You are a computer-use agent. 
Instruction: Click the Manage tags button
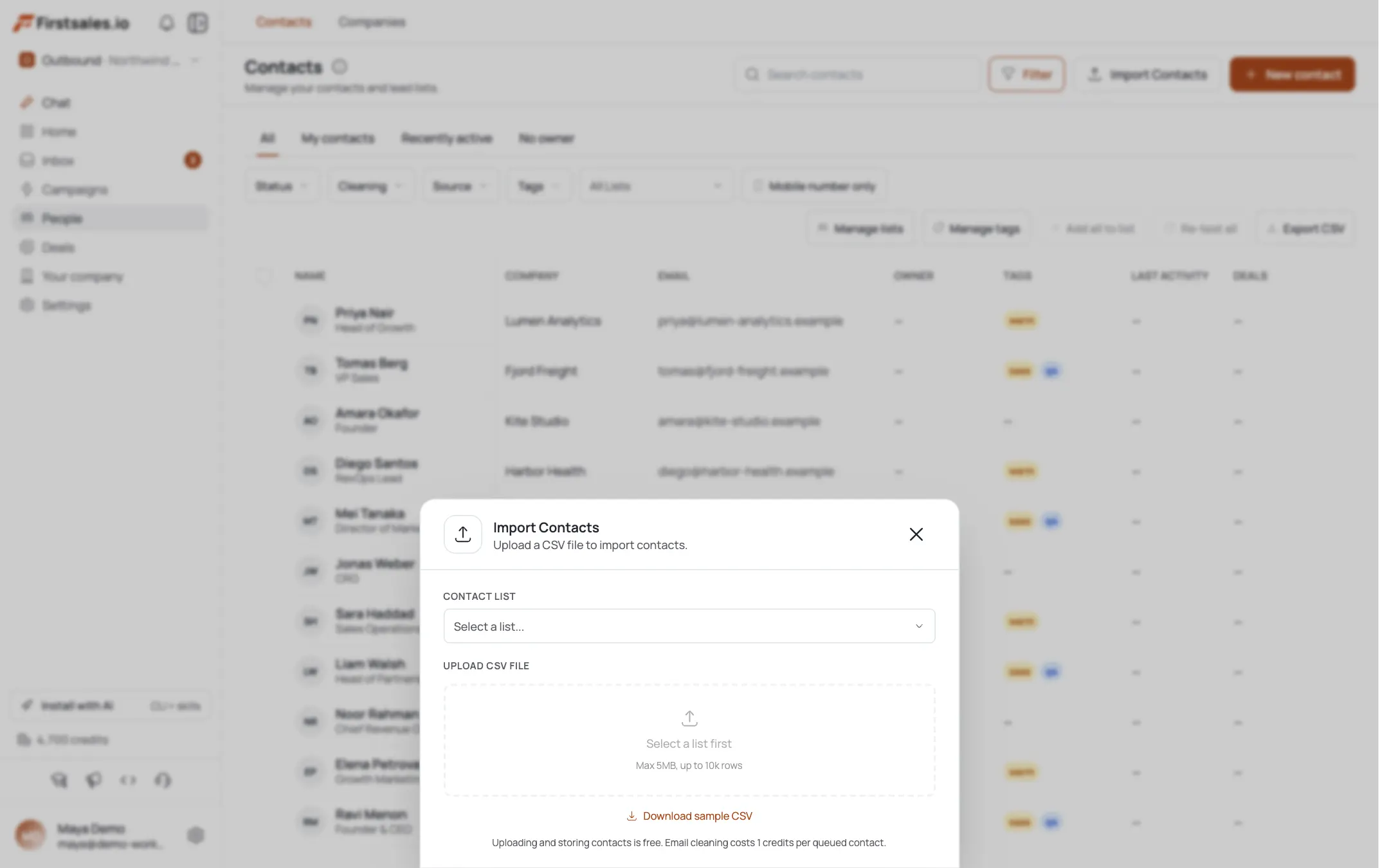pos(976,229)
